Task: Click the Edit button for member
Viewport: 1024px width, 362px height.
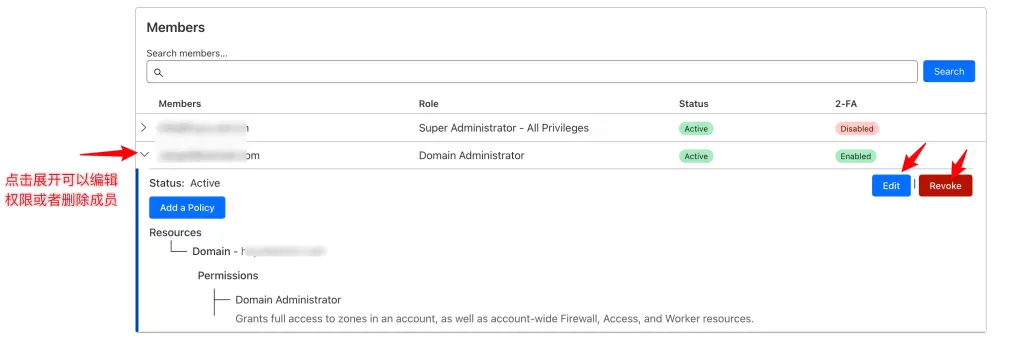Action: point(891,186)
